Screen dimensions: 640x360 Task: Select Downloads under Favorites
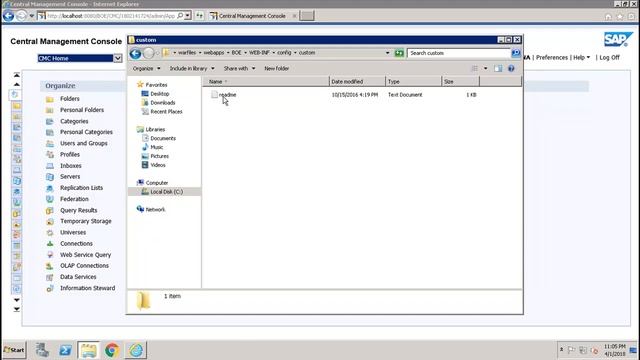(x=162, y=103)
